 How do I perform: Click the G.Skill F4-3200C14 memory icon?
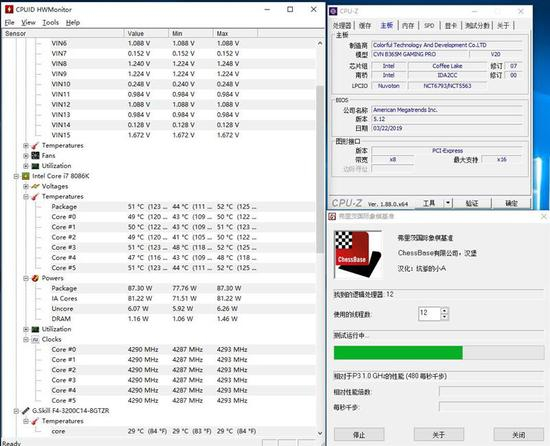(x=26, y=411)
